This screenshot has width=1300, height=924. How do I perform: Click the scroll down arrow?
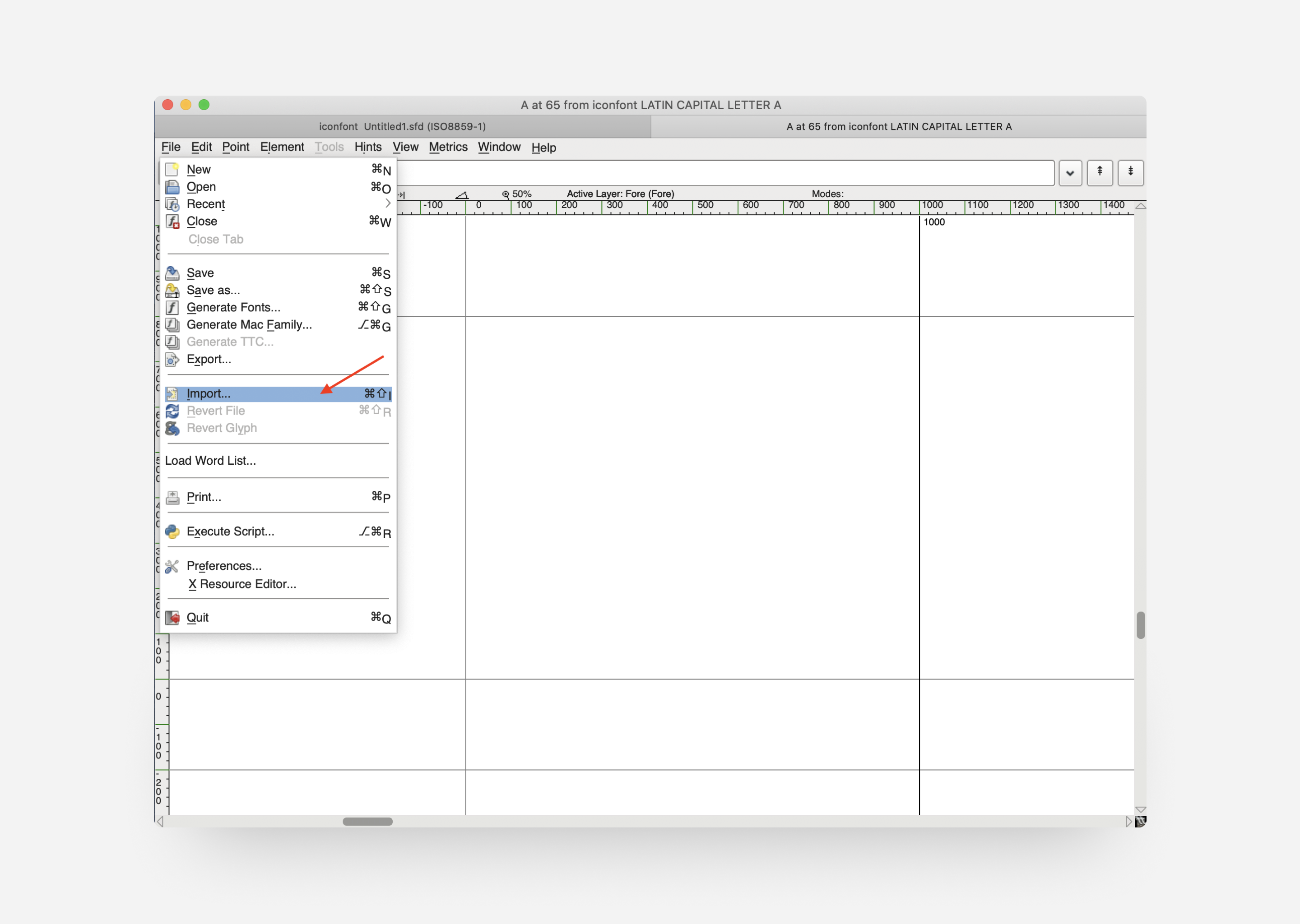pos(1140,809)
